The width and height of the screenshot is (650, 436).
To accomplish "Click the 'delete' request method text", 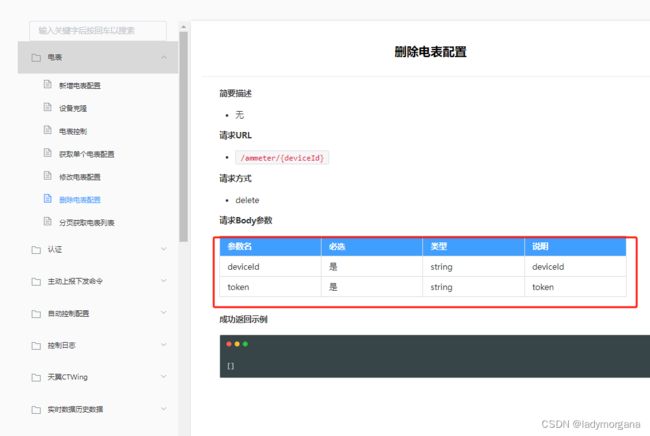I will click(247, 200).
